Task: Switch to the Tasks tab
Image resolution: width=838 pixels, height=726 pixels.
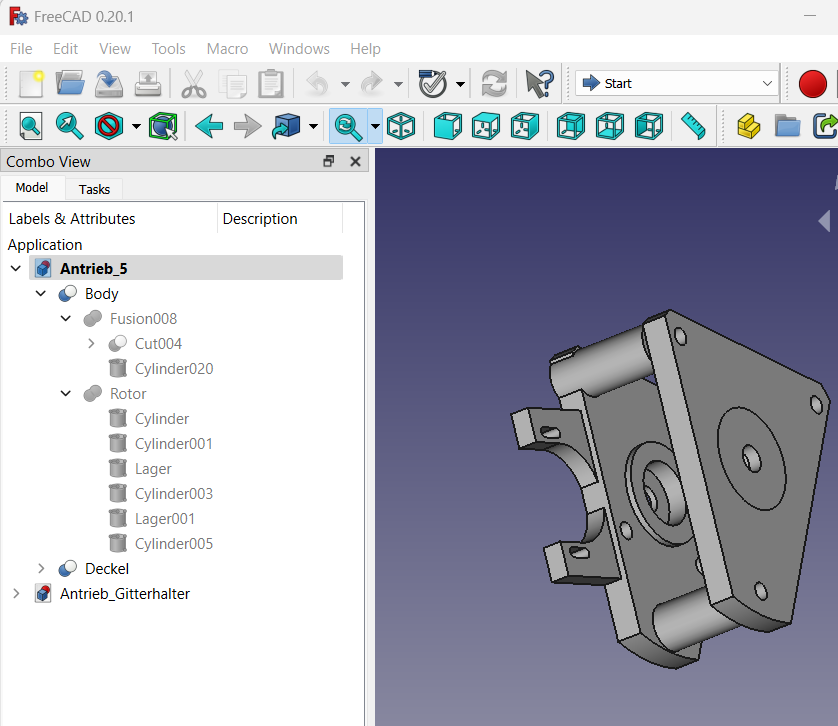Action: click(94, 189)
